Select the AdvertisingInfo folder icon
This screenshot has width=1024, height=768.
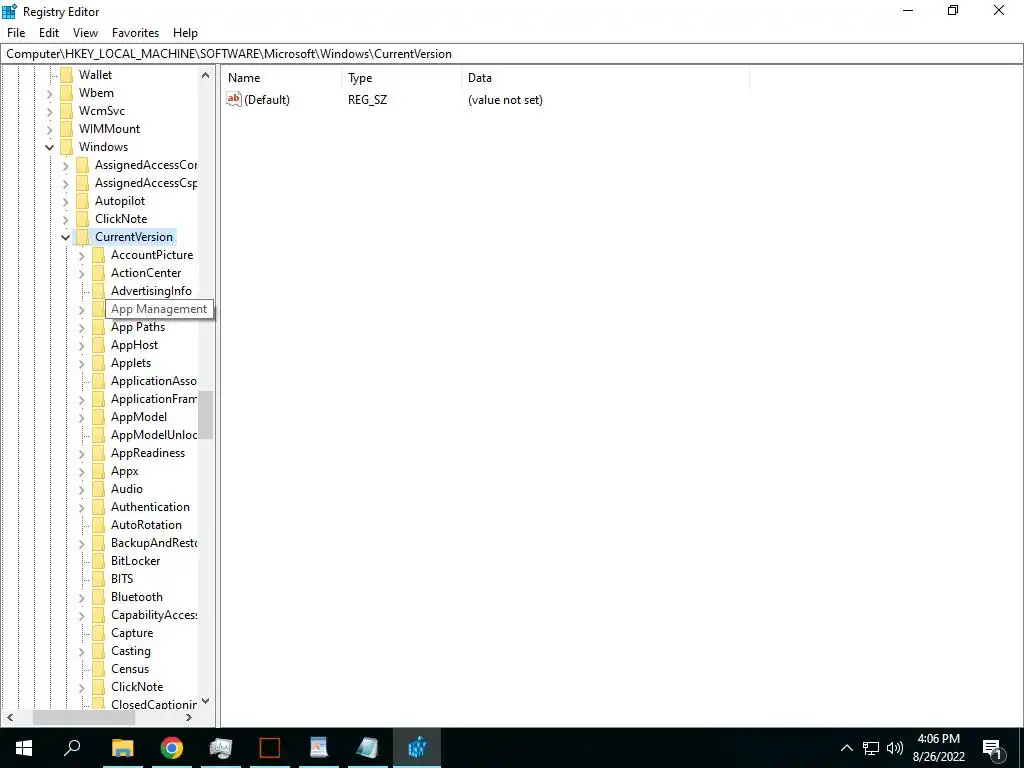click(99, 291)
